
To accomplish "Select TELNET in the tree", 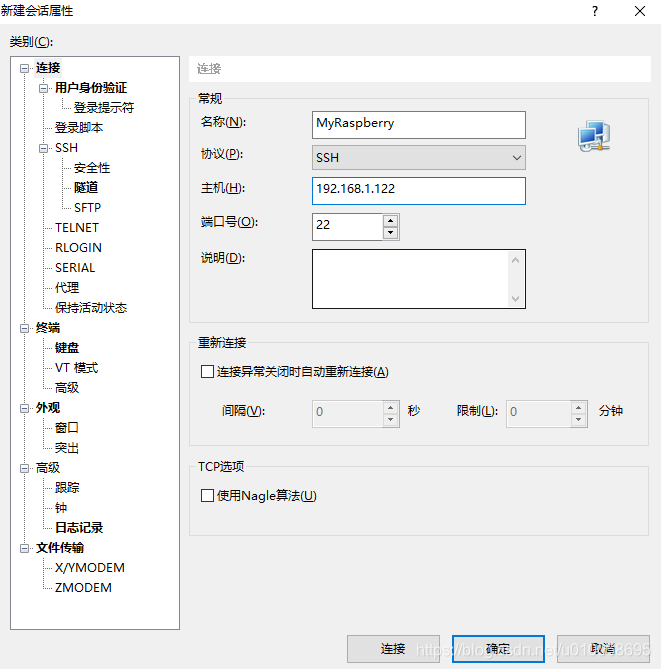I will click(77, 228).
